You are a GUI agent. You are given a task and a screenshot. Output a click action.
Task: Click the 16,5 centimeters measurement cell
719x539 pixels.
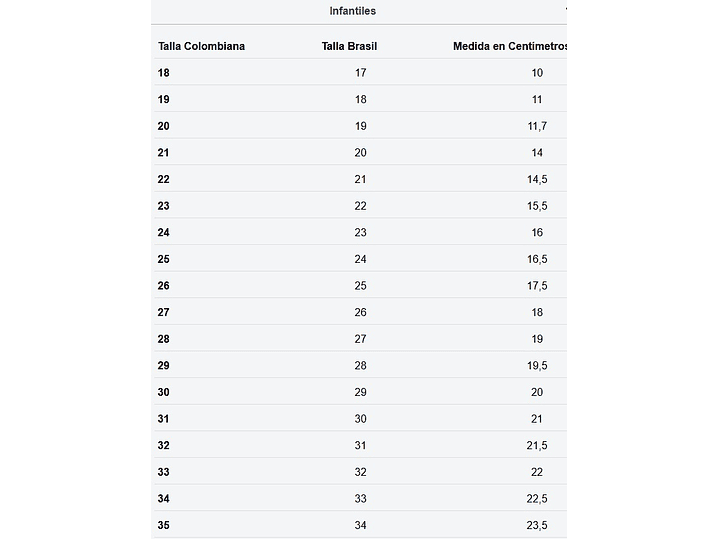tap(538, 259)
